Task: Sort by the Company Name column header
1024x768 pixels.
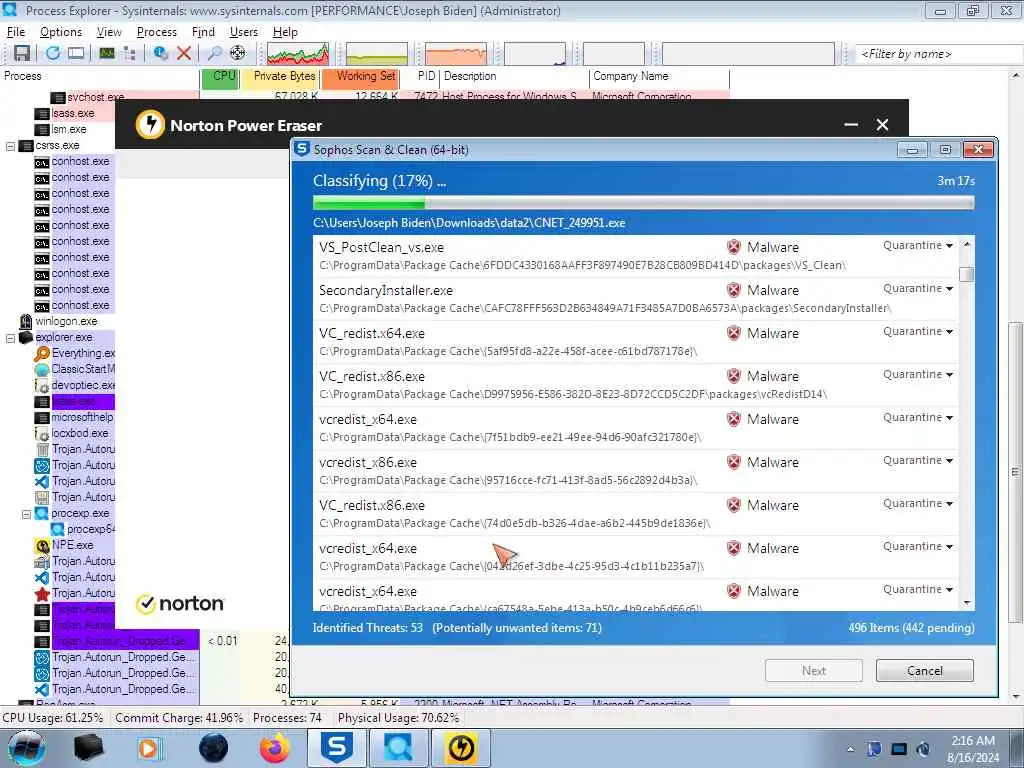Action: [x=659, y=76]
